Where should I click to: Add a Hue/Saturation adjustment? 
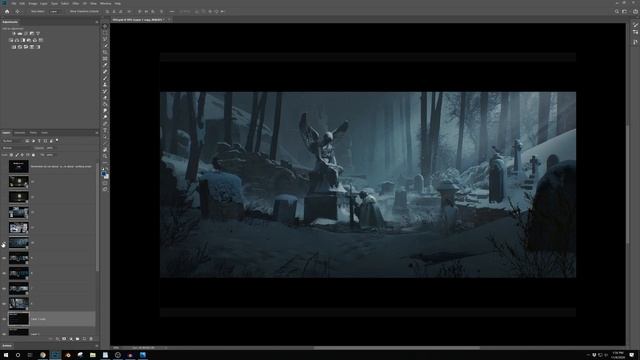pos(11,40)
